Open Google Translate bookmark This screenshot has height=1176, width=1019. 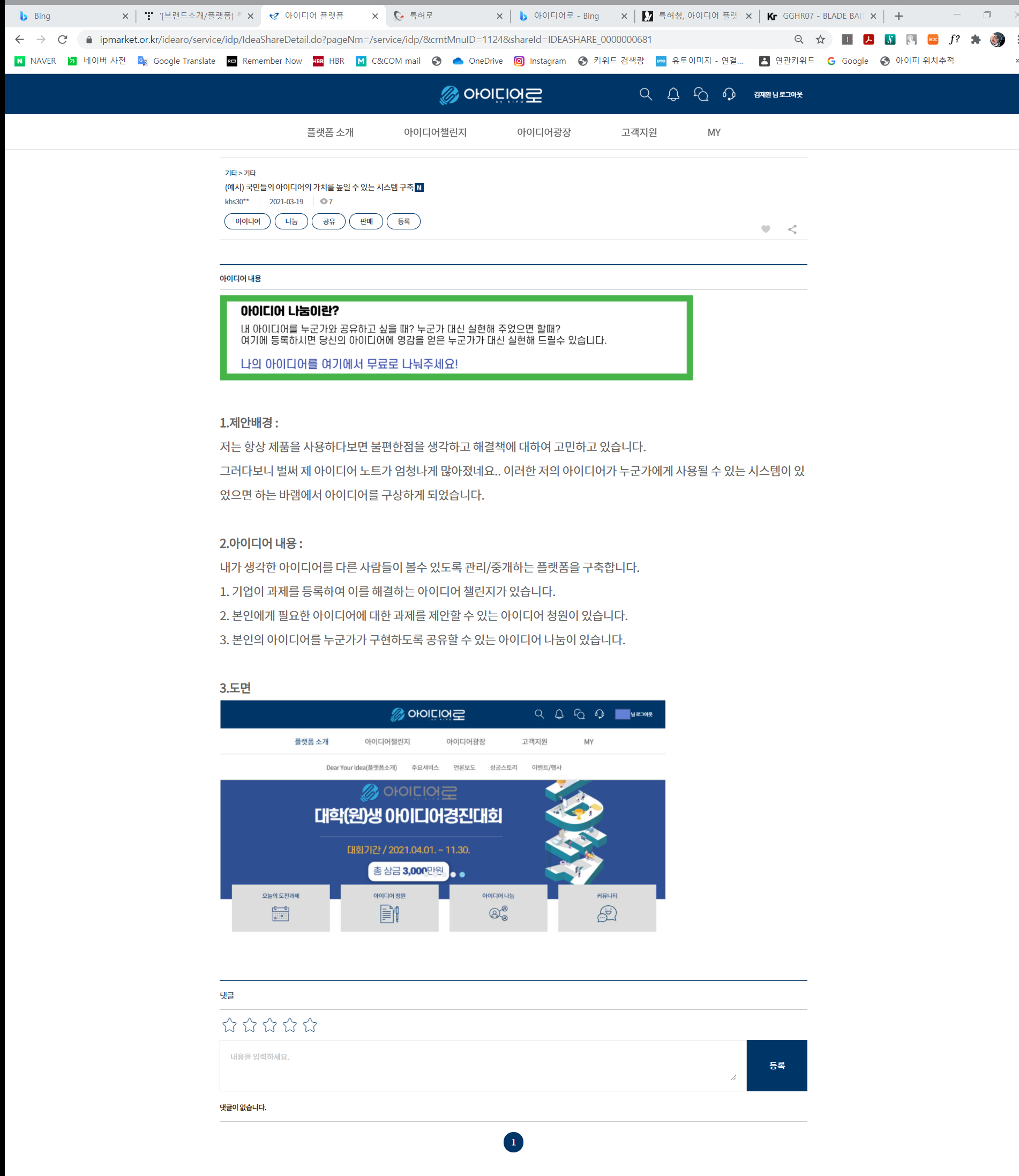pos(177,61)
